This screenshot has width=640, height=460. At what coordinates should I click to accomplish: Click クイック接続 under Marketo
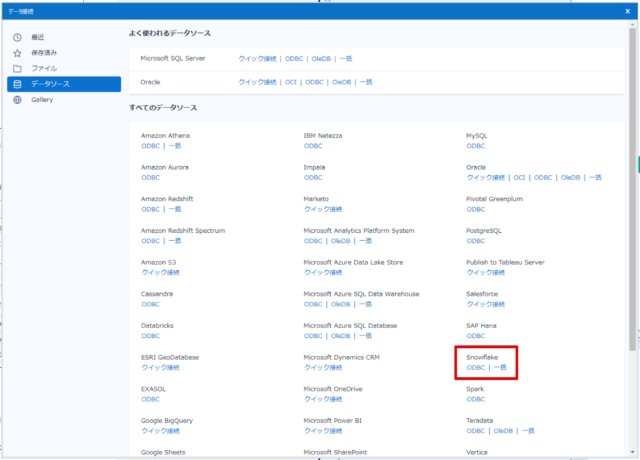point(323,209)
